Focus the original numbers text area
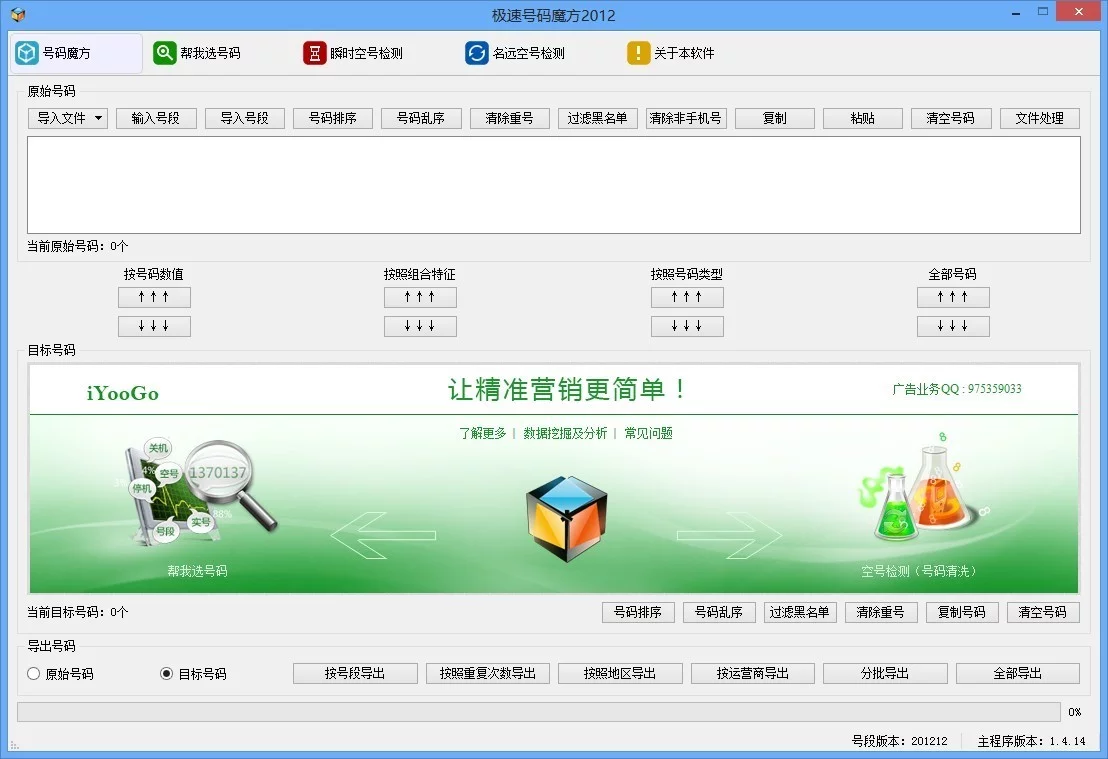The width and height of the screenshot is (1108, 759). (x=554, y=185)
